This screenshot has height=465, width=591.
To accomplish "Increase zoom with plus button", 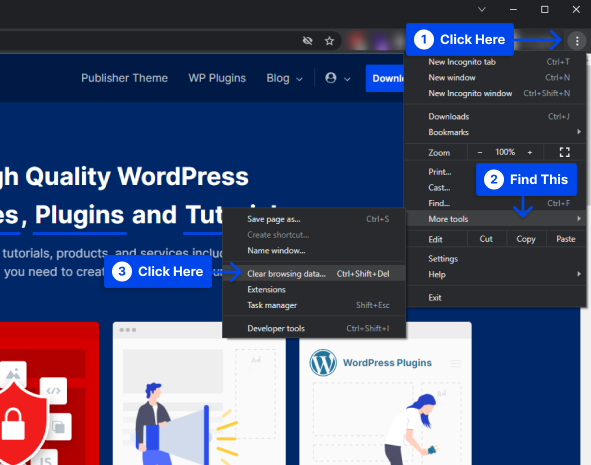I will click(530, 152).
